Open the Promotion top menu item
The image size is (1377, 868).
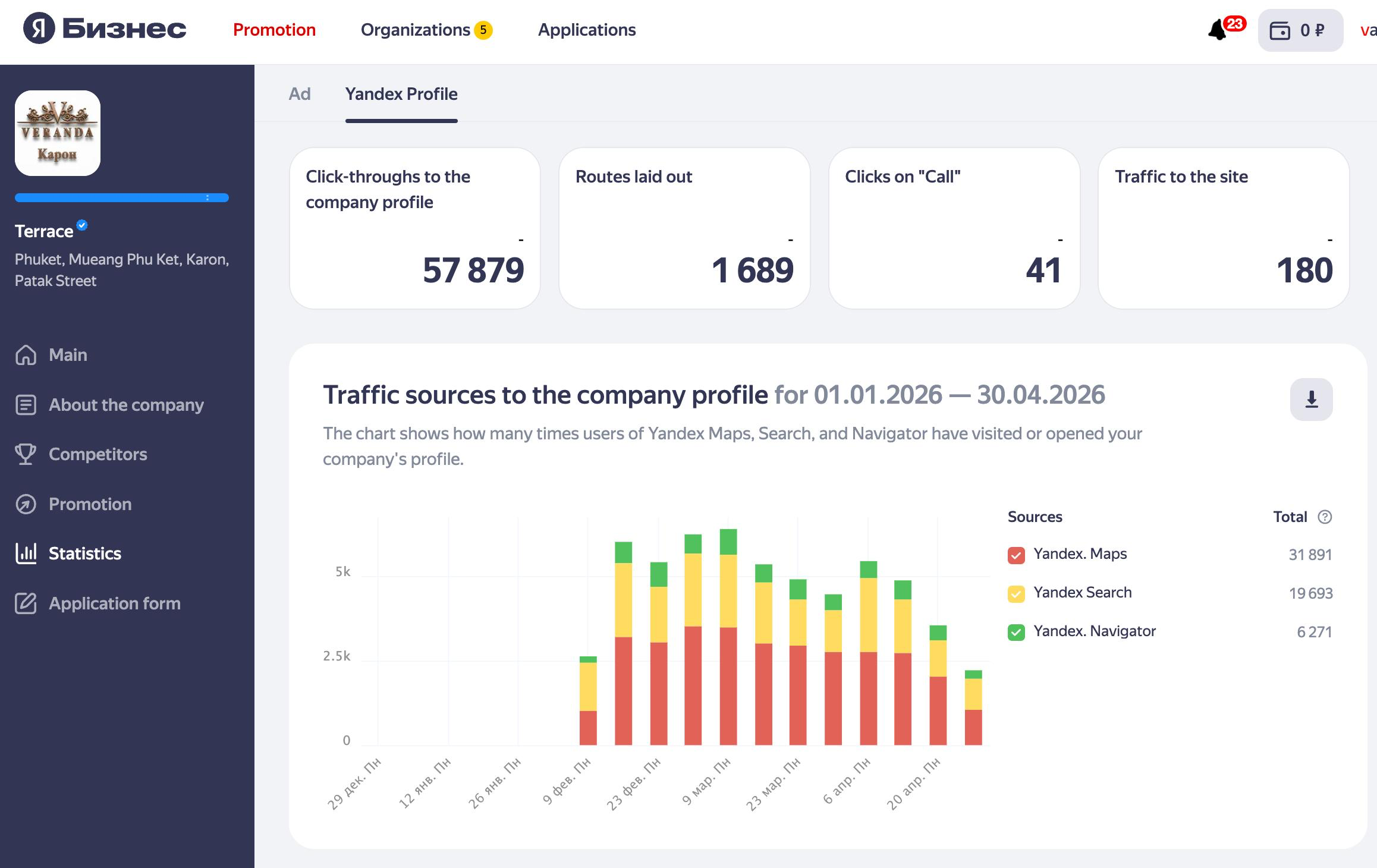274,30
